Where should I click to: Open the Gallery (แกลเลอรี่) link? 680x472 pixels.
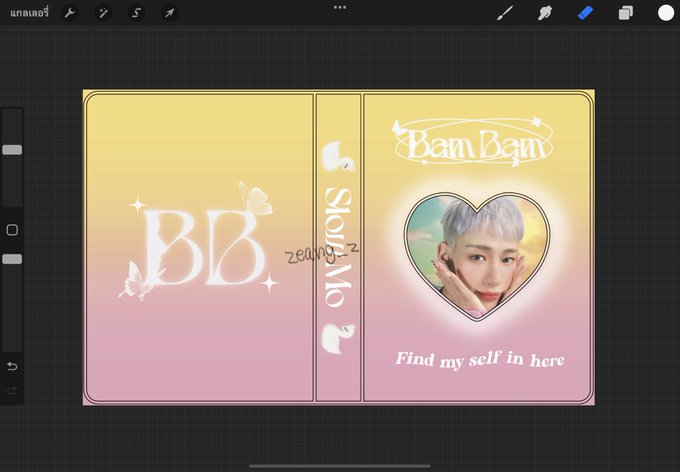point(29,13)
